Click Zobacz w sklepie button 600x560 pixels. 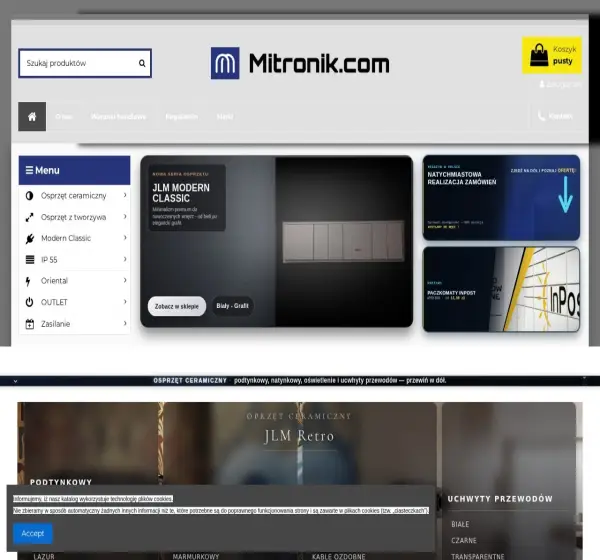[x=177, y=306]
